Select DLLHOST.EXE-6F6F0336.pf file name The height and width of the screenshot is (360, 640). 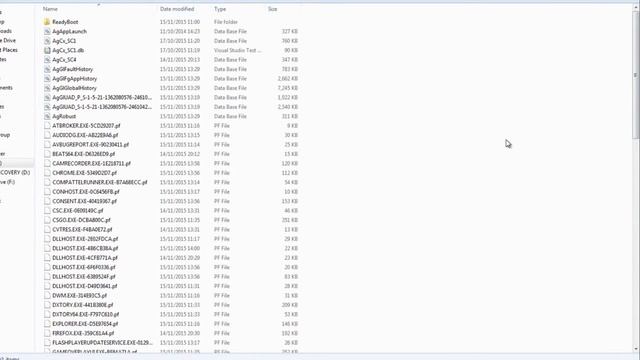pos(84,267)
